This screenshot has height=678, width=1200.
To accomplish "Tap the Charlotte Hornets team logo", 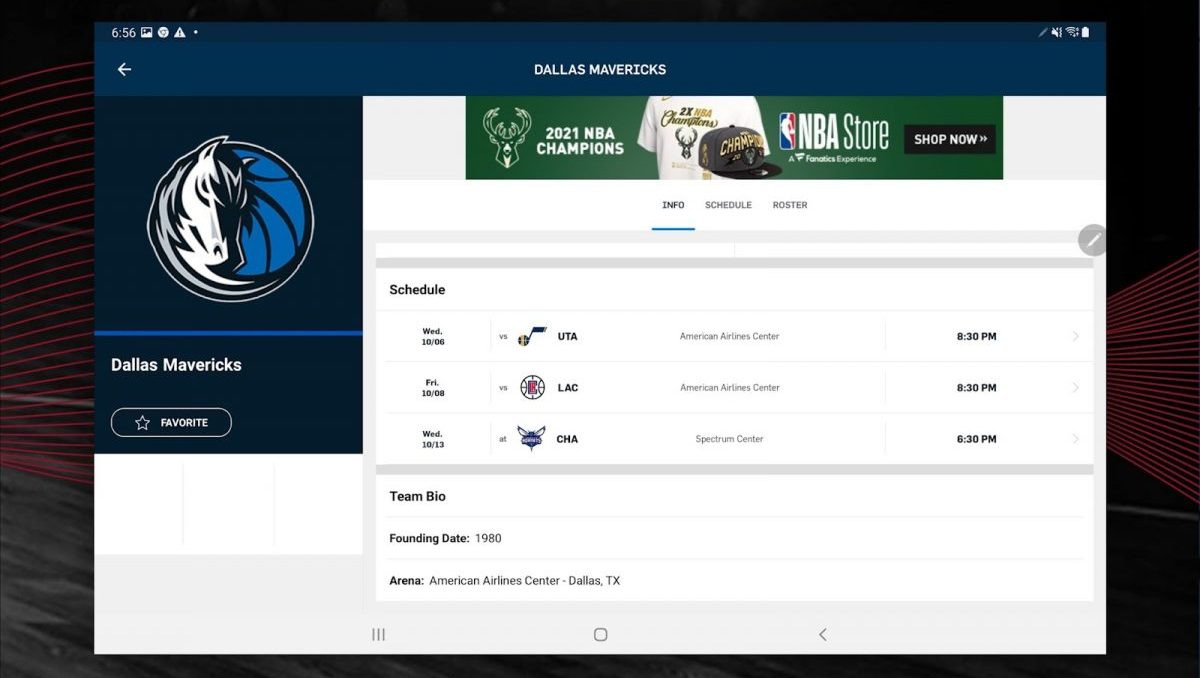I will [531, 439].
